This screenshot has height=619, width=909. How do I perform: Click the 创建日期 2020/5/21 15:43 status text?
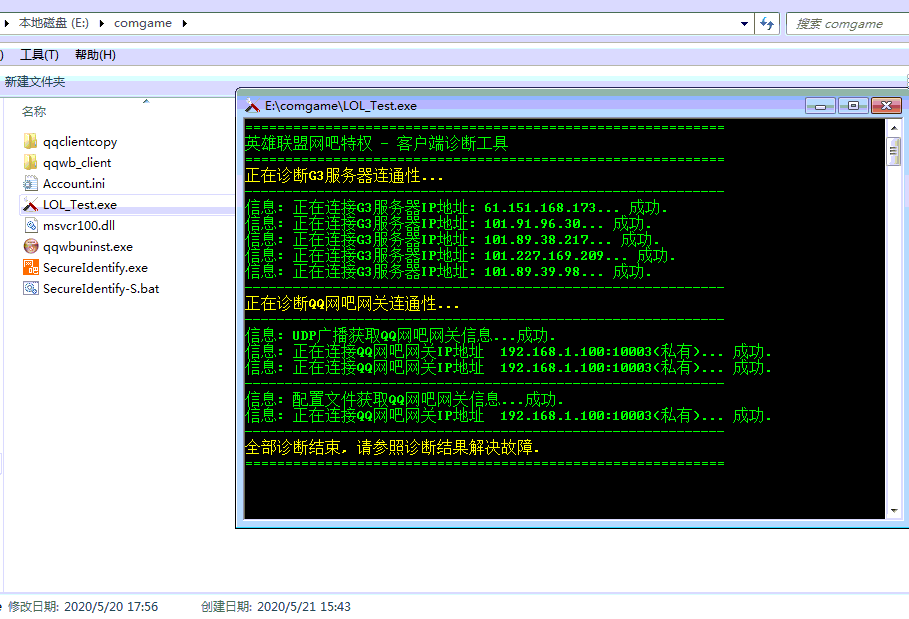pos(276,607)
